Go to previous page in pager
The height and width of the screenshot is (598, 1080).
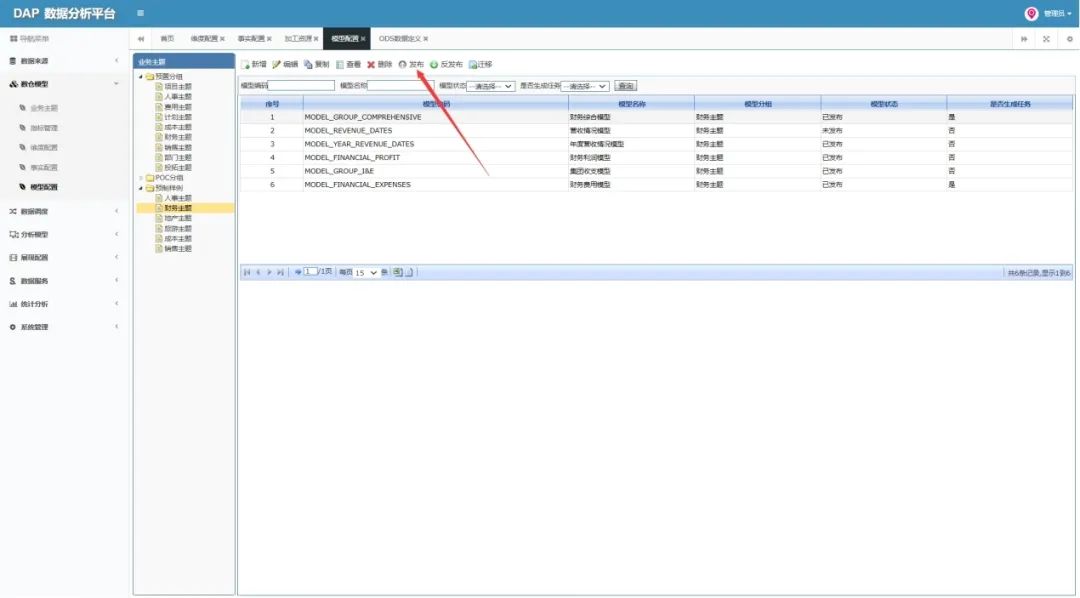[258, 273]
